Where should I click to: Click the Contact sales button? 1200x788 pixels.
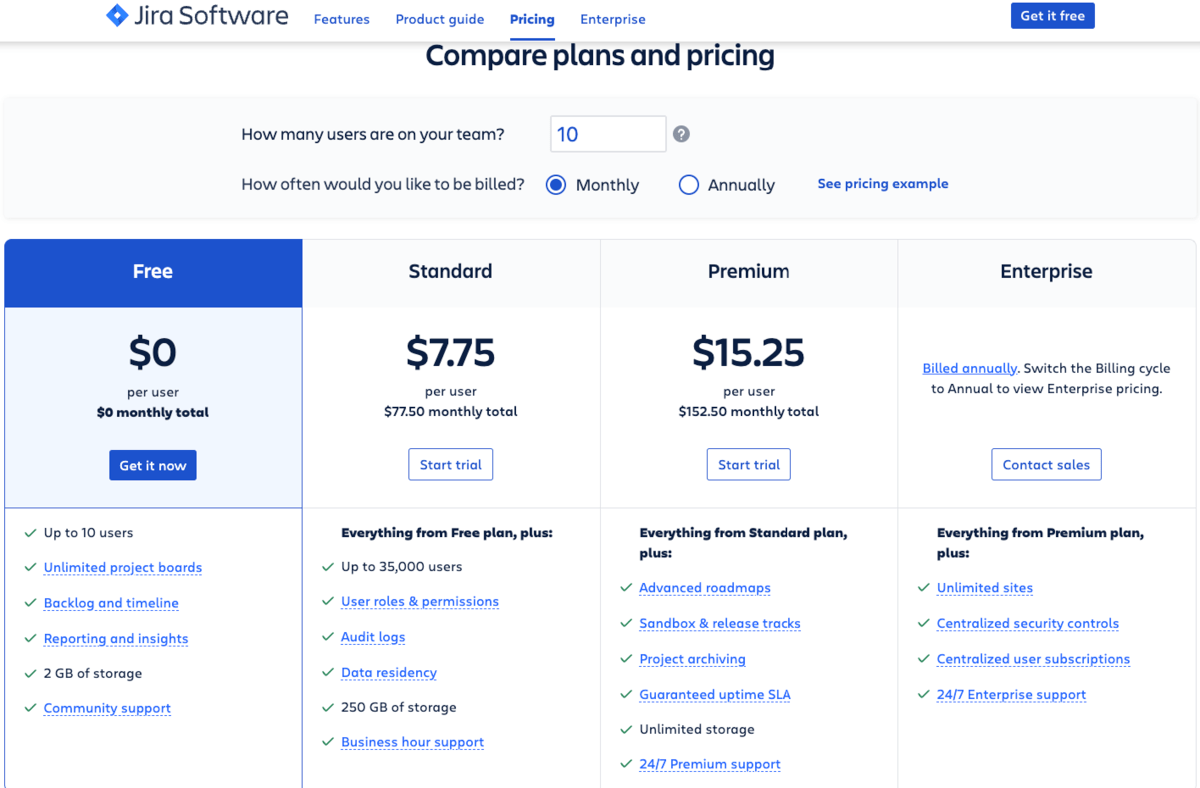(1046, 465)
